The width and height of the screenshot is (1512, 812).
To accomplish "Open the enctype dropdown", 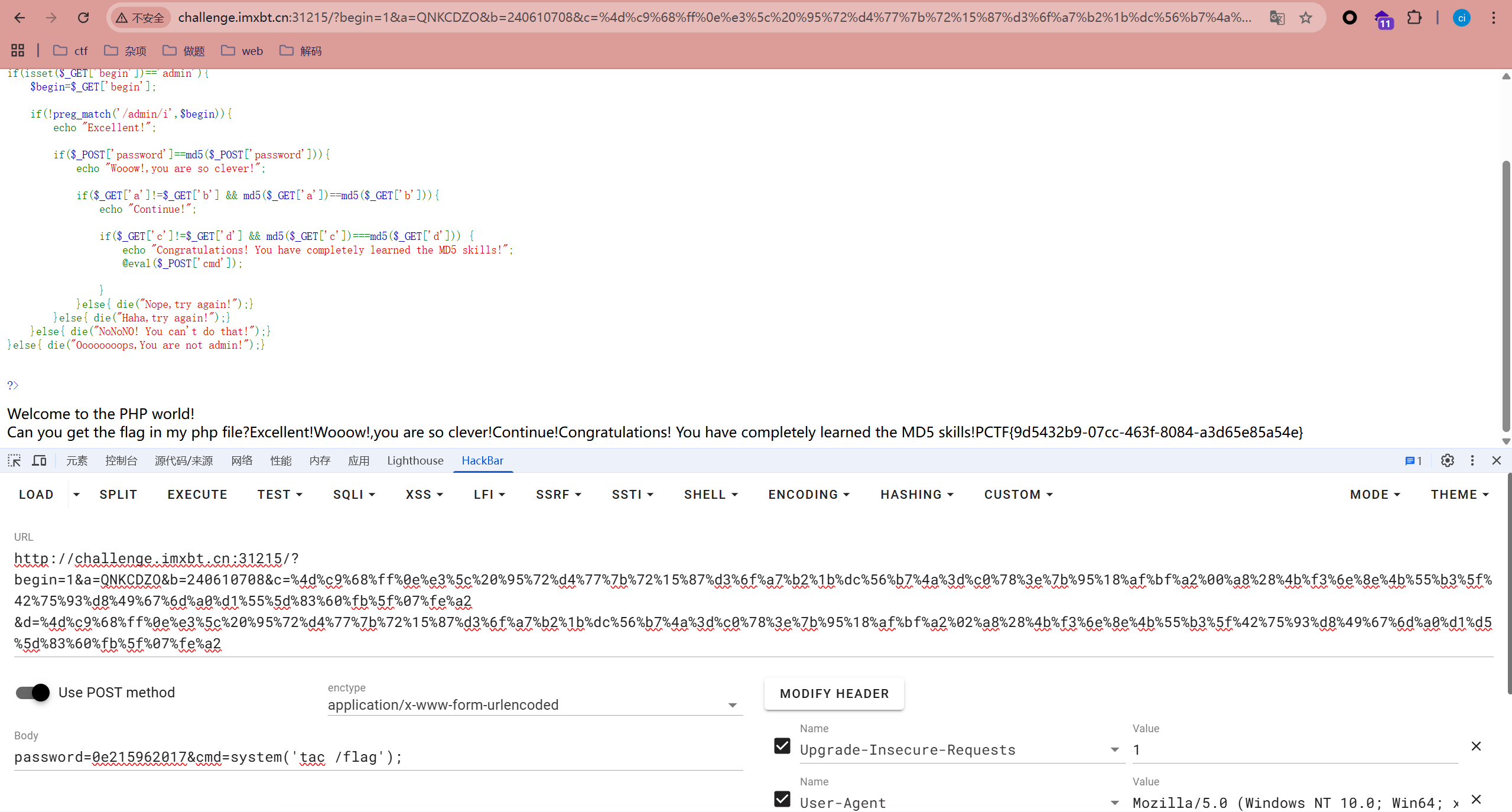I will pos(731,705).
